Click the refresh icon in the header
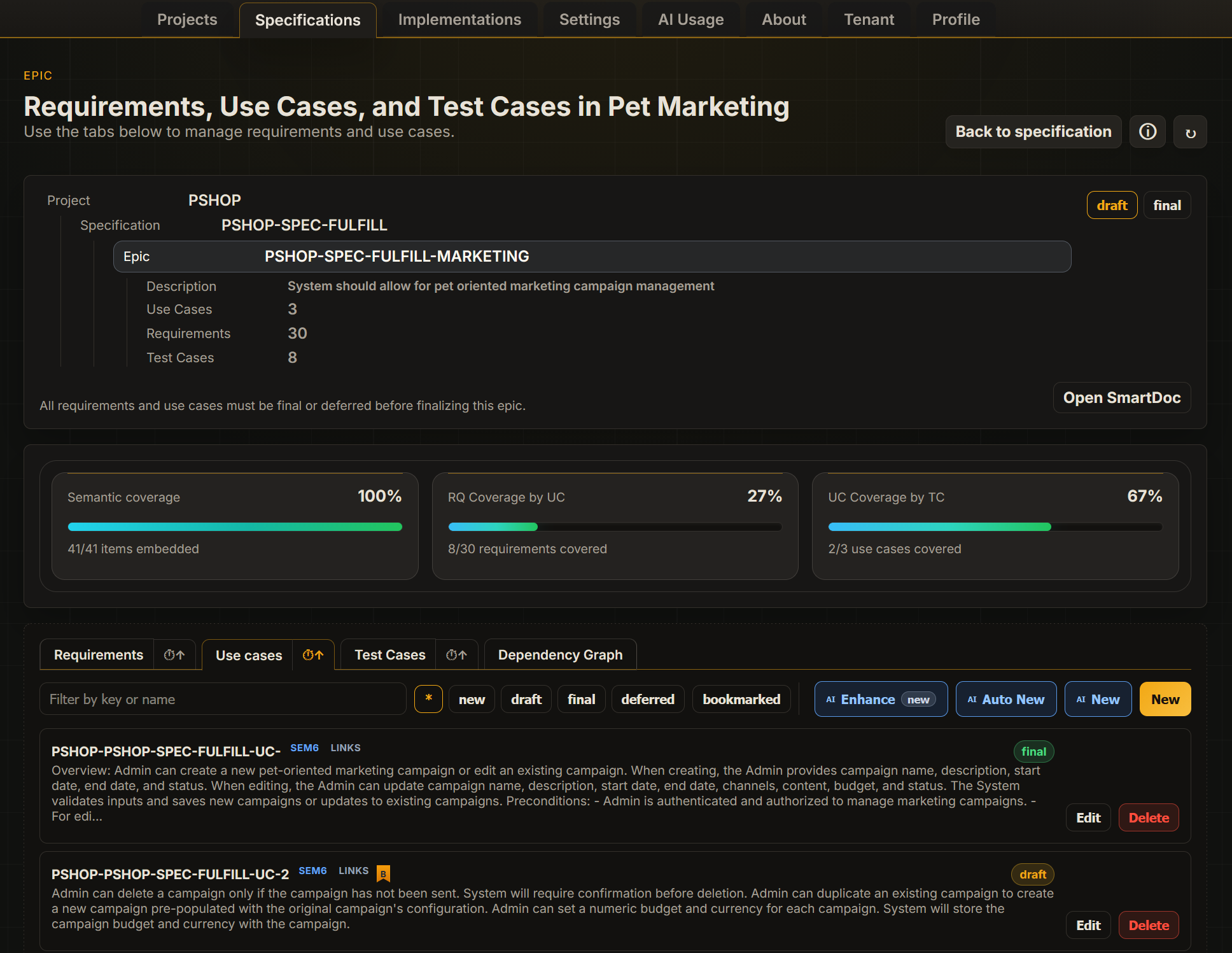 tap(1190, 132)
